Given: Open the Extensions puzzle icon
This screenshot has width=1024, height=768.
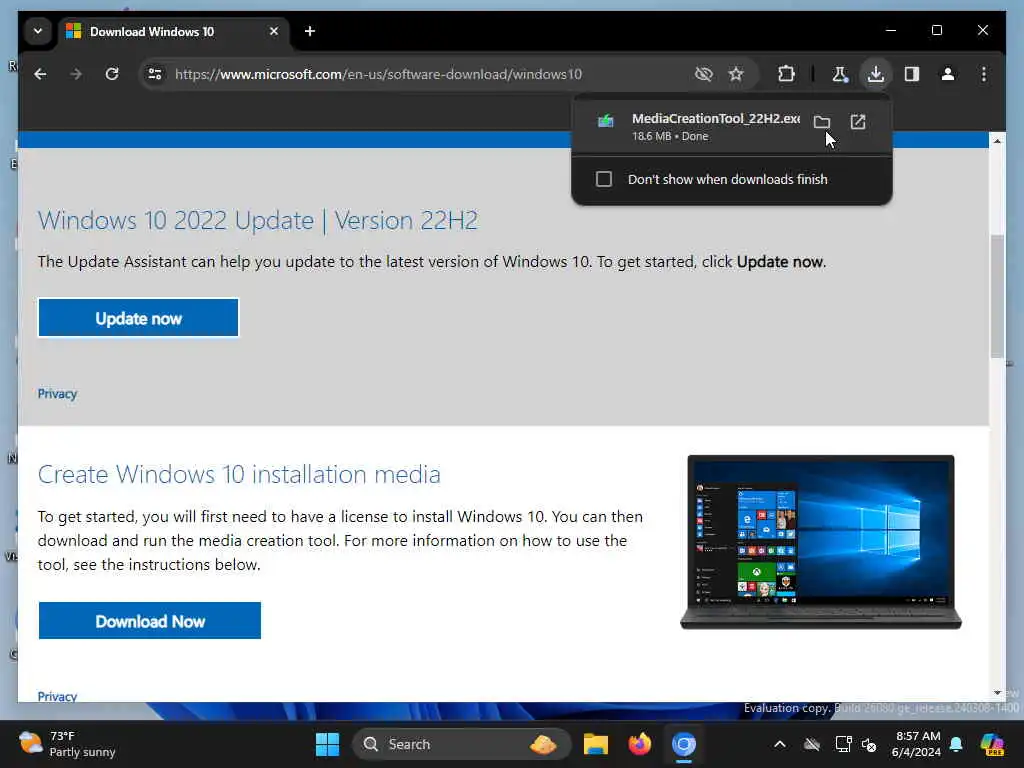Looking at the screenshot, I should pos(786,74).
